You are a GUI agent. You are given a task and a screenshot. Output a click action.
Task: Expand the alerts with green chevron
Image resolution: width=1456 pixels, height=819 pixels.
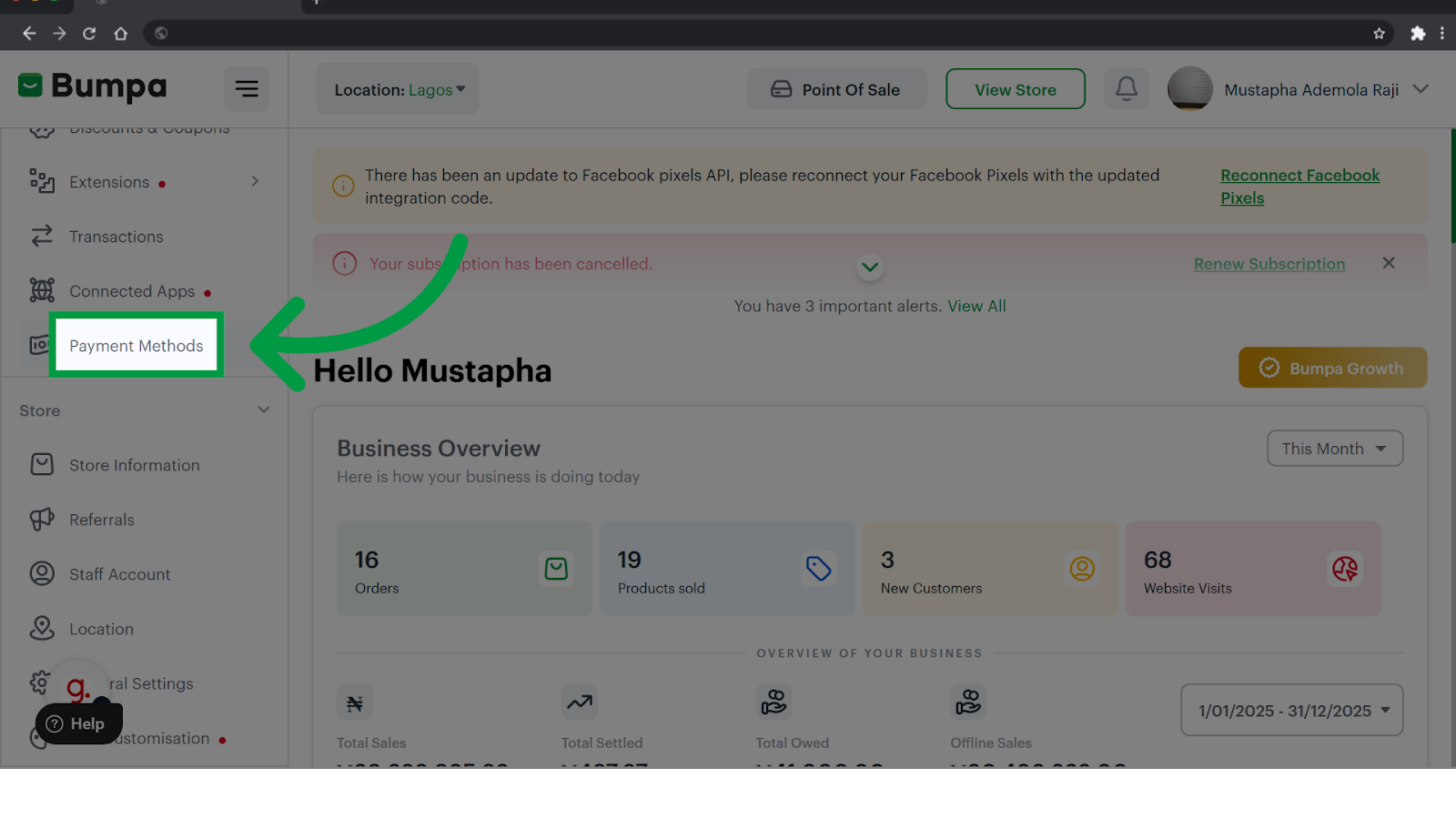(x=870, y=267)
